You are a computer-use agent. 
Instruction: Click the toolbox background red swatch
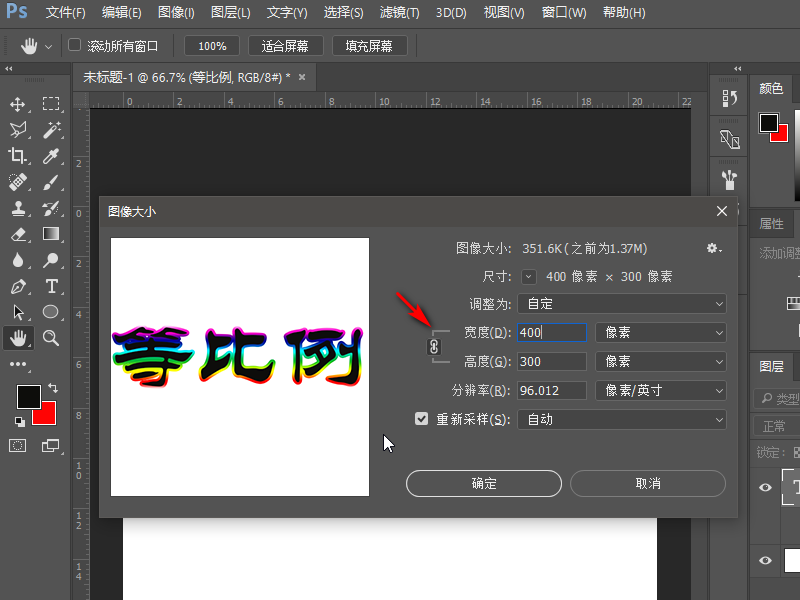click(48, 417)
